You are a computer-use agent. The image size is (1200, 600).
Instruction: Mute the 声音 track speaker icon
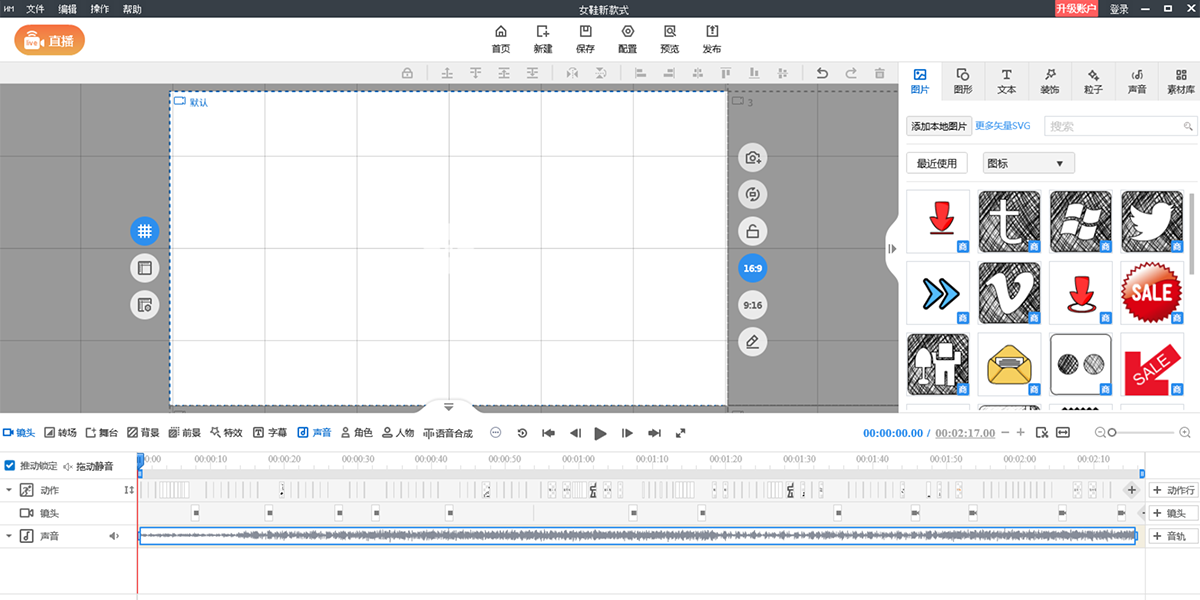[x=114, y=536]
